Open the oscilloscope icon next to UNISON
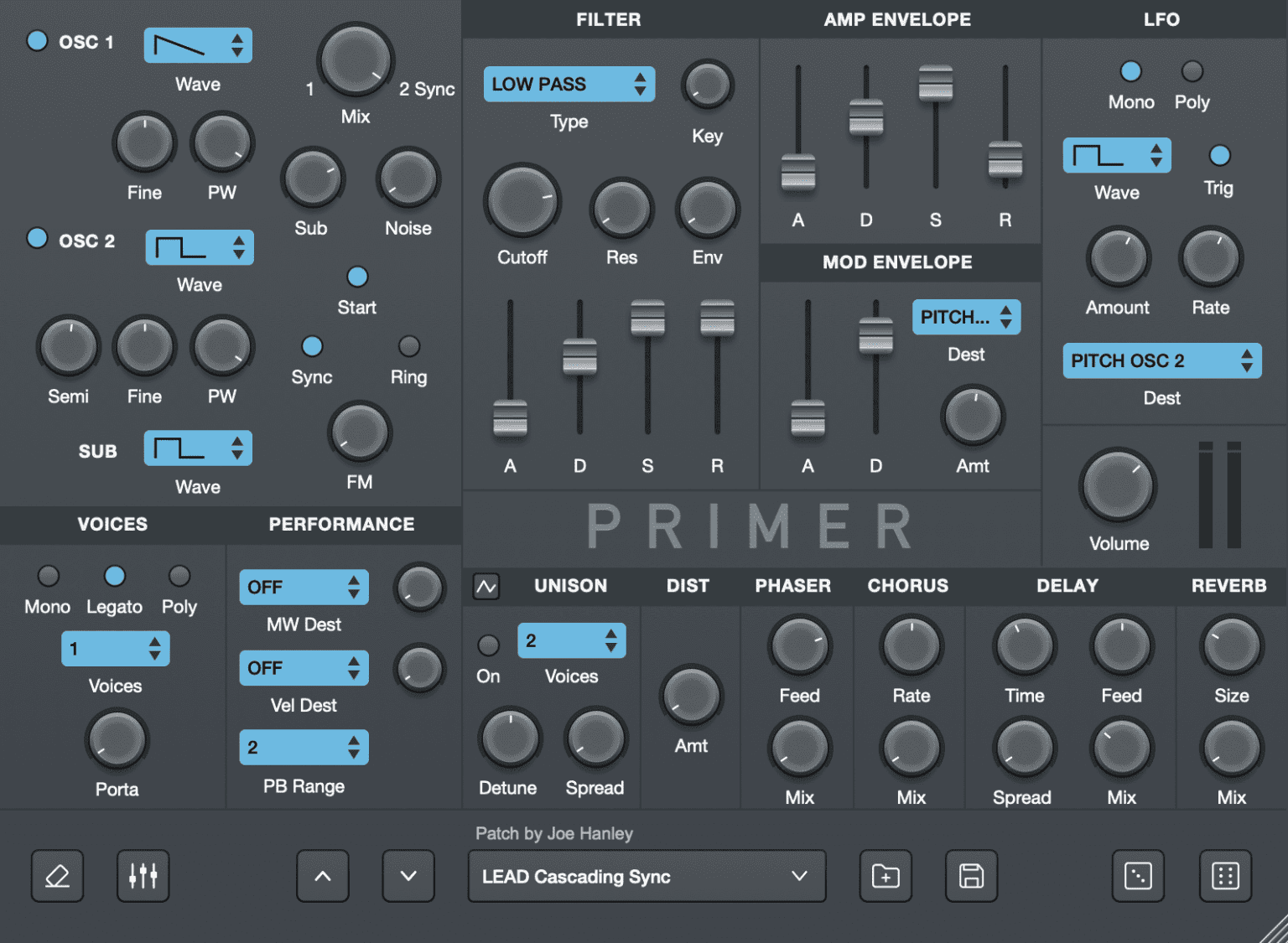This screenshot has height=943, width=1288. coord(486,587)
